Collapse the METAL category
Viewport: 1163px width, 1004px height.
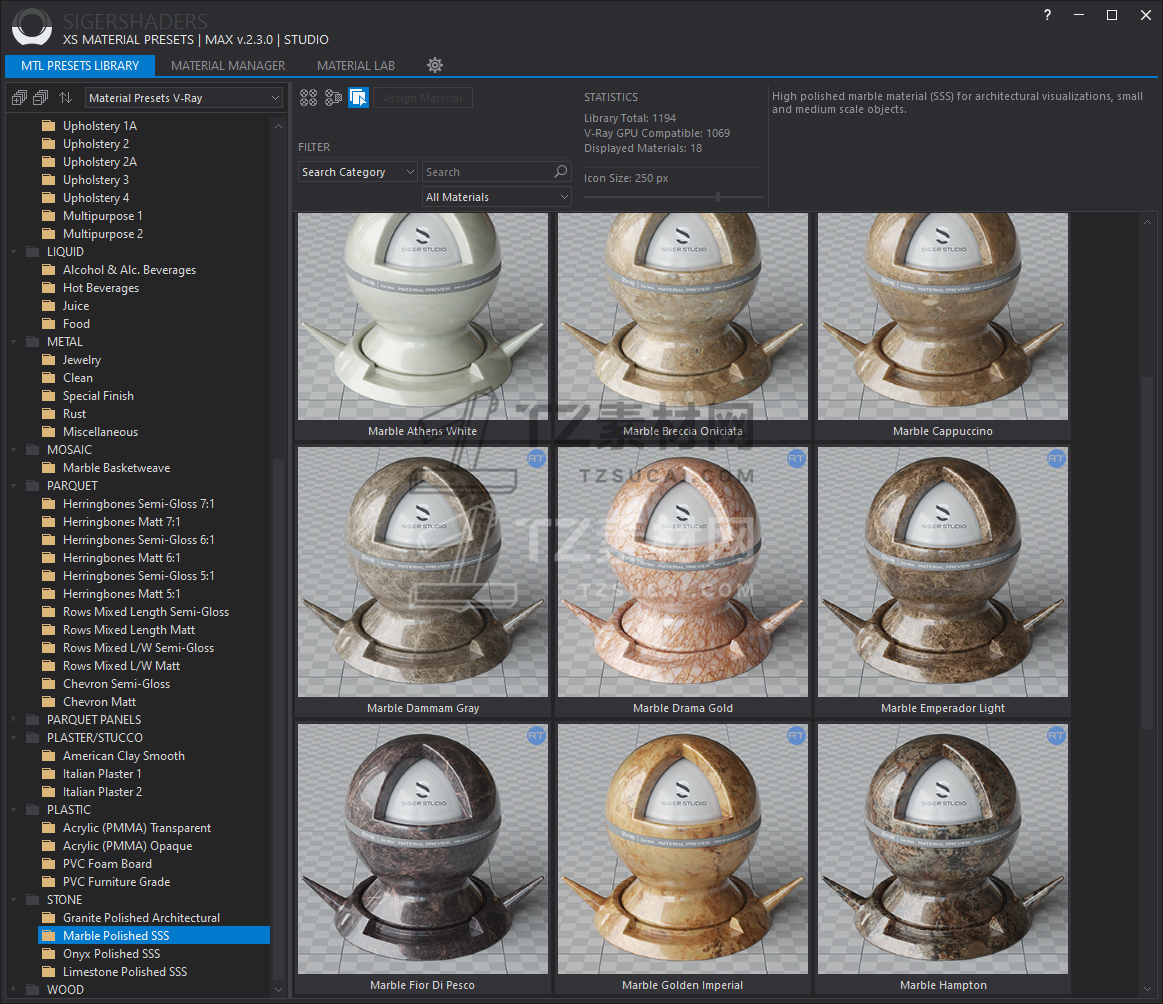[13, 342]
